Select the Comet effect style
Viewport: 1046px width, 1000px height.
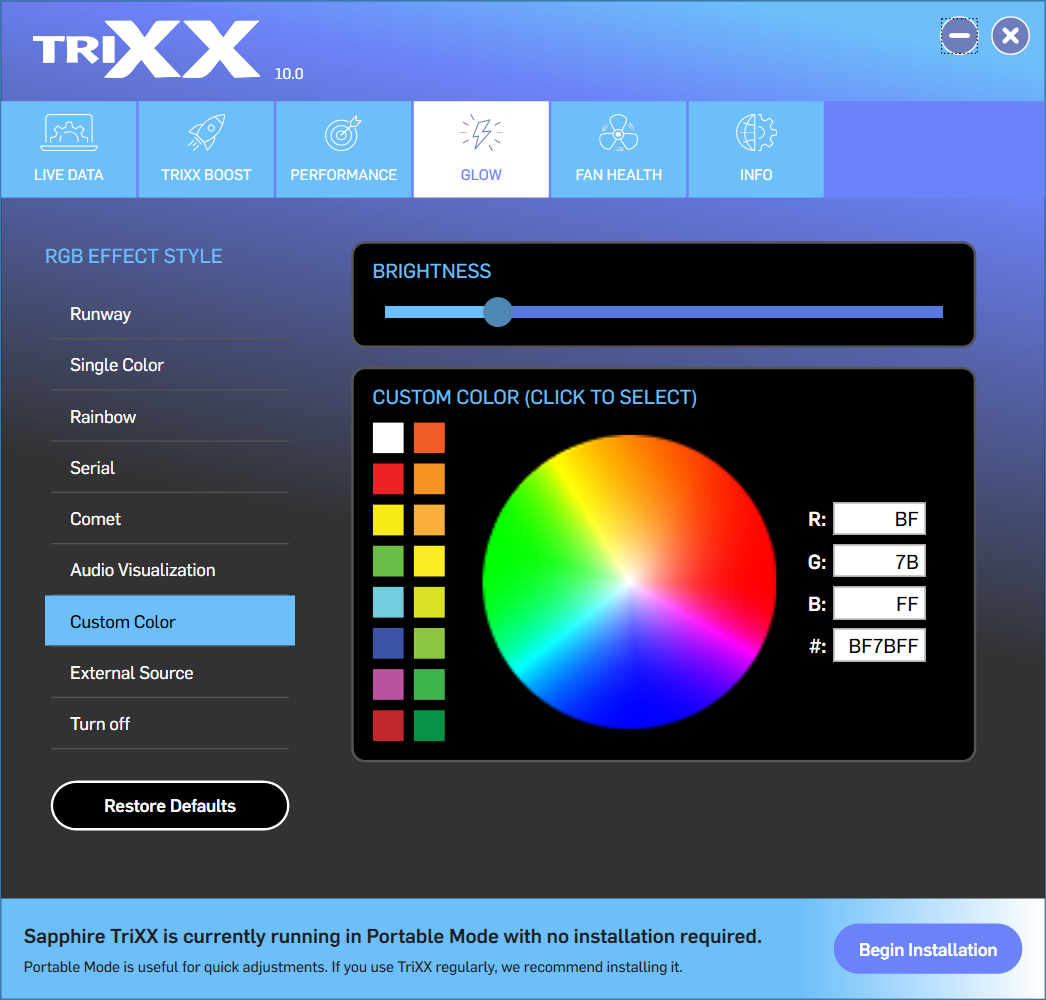point(170,519)
